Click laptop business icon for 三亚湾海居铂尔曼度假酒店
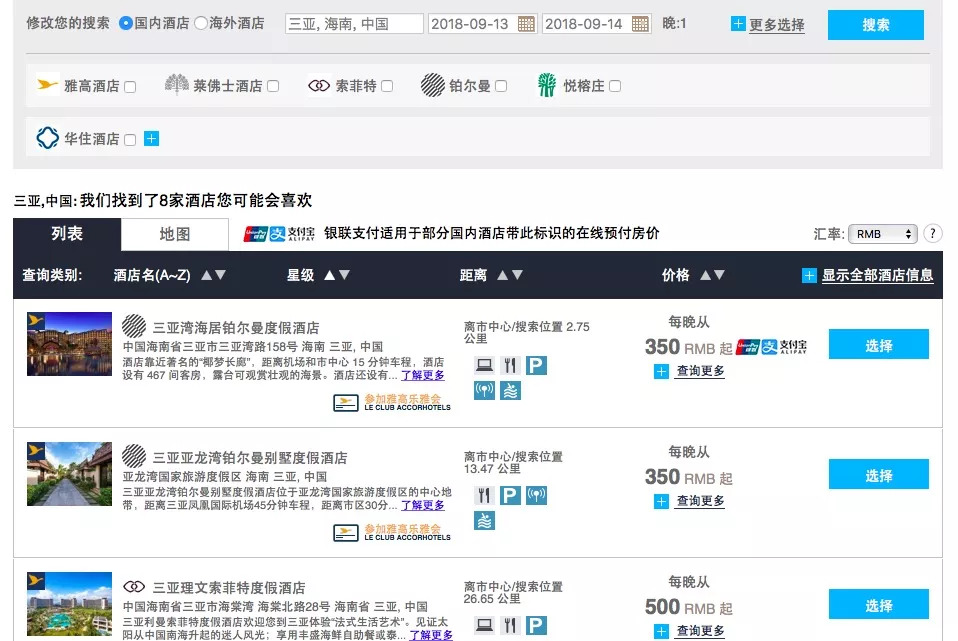958x641 pixels. coord(484,365)
